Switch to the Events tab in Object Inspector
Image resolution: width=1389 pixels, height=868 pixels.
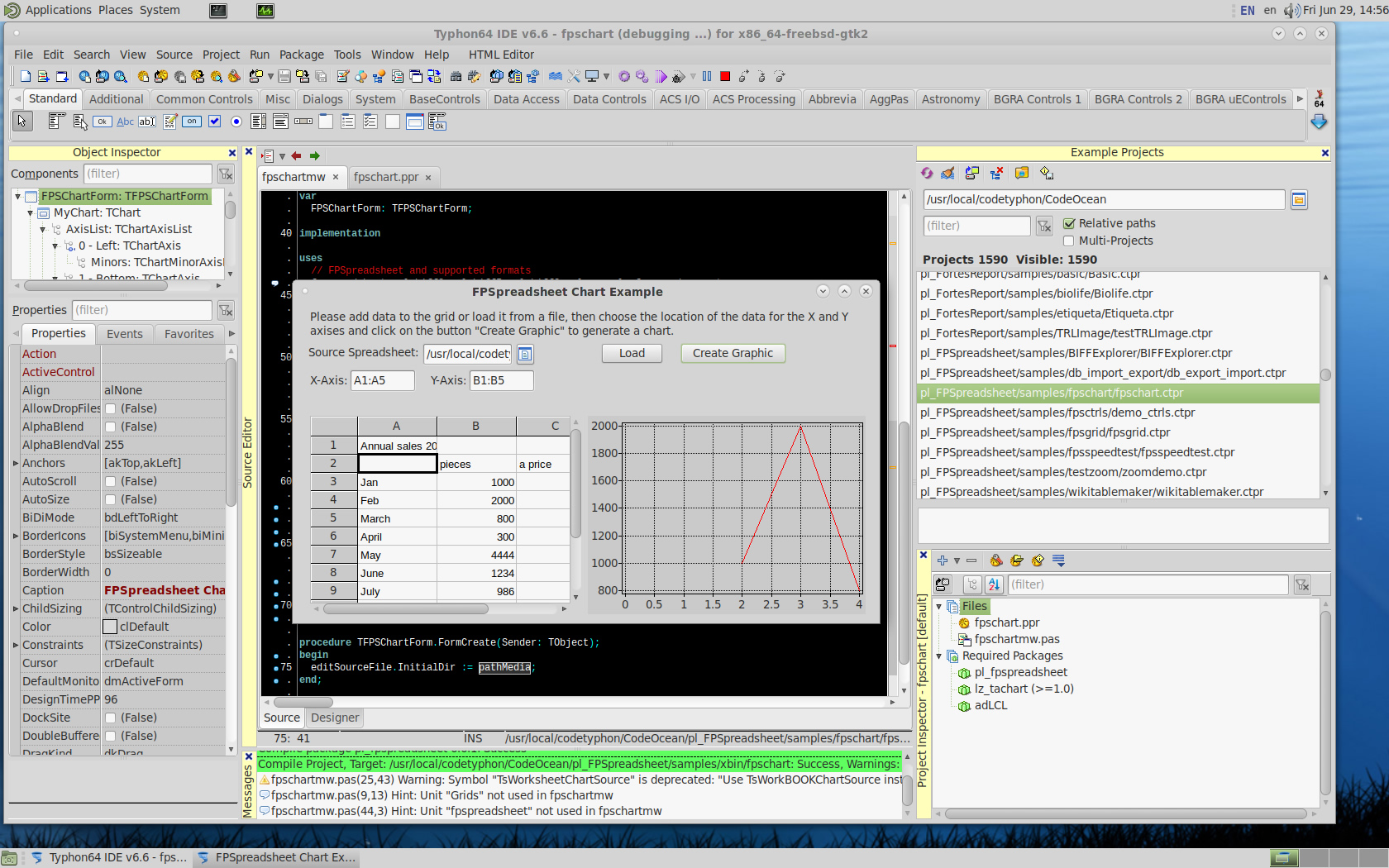coord(125,334)
